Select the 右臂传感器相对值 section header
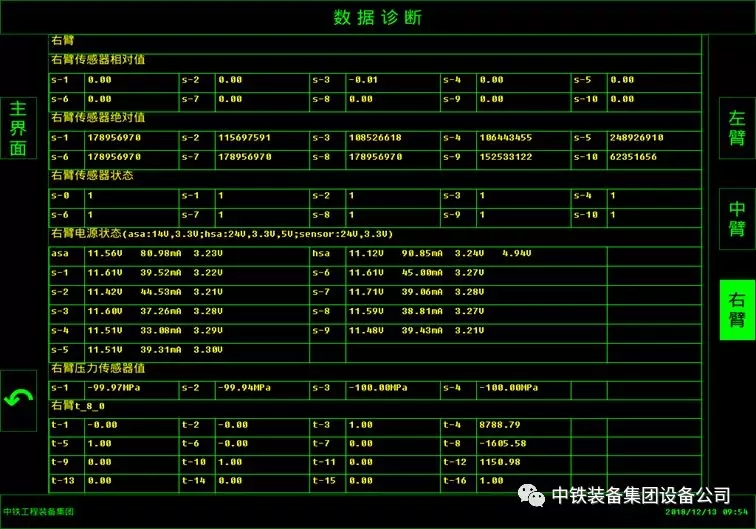 (x=98, y=60)
